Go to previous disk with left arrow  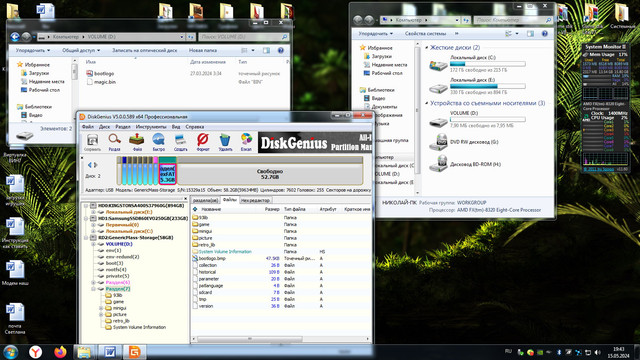(x=90, y=165)
